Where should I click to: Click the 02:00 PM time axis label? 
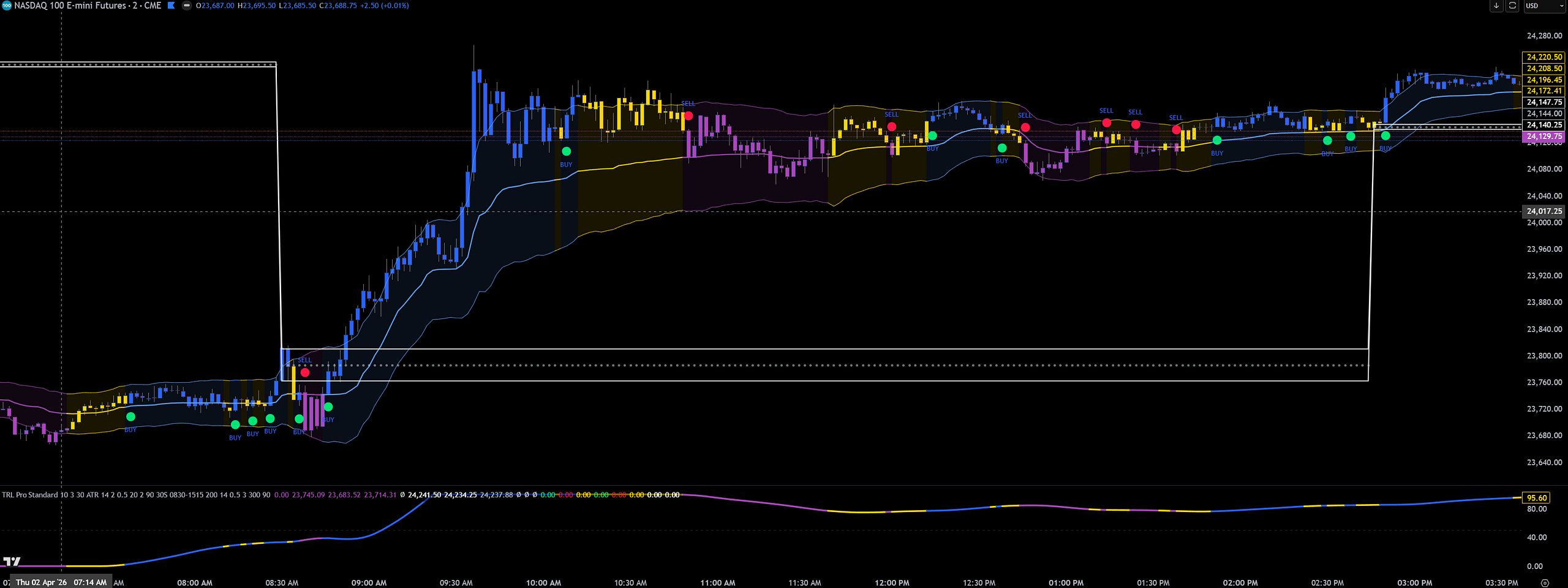1240,583
